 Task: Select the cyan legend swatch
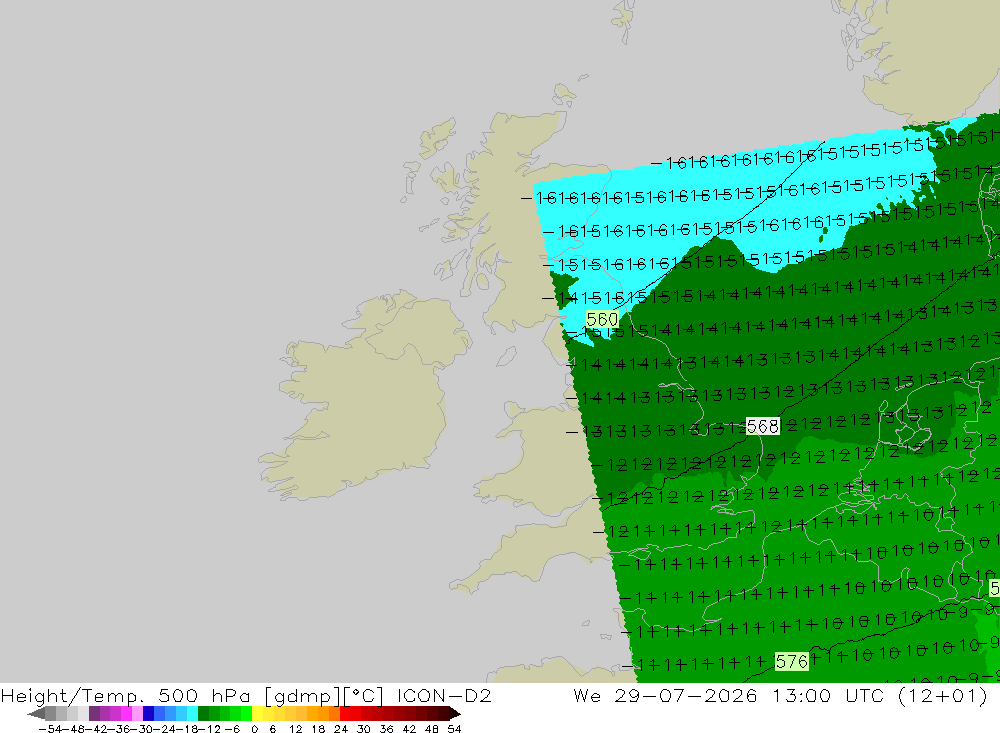(192, 713)
